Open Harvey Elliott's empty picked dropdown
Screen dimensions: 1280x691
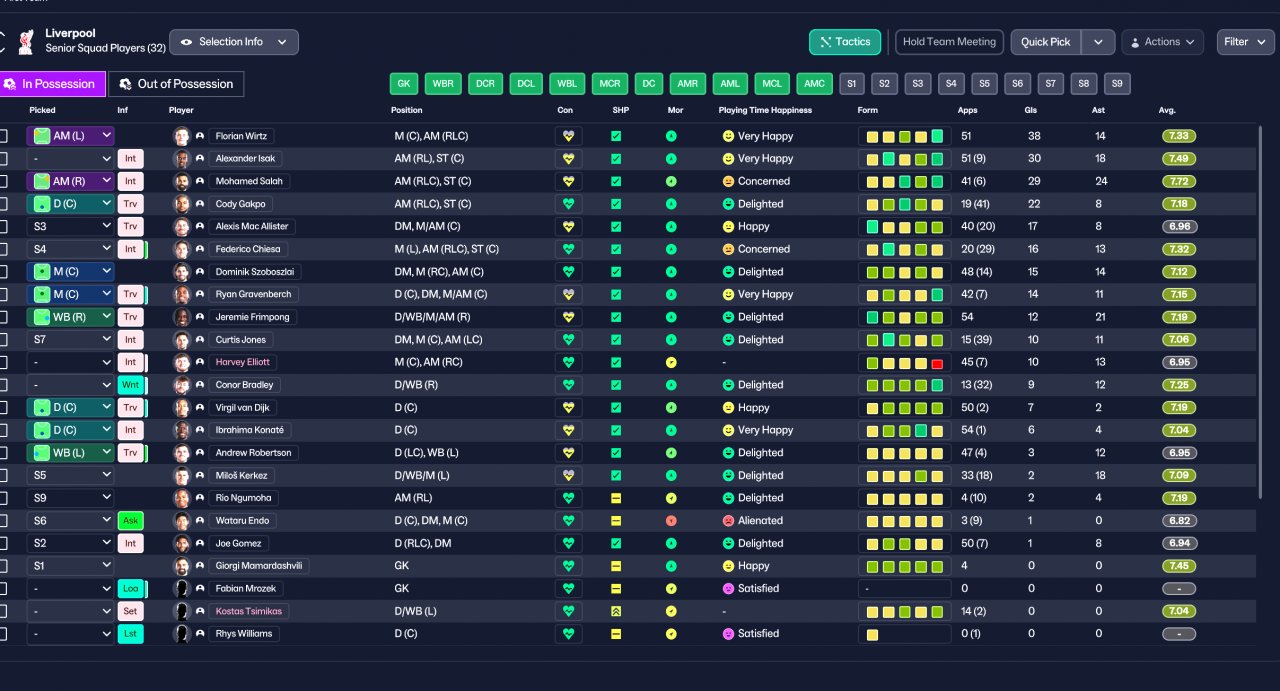pos(70,362)
